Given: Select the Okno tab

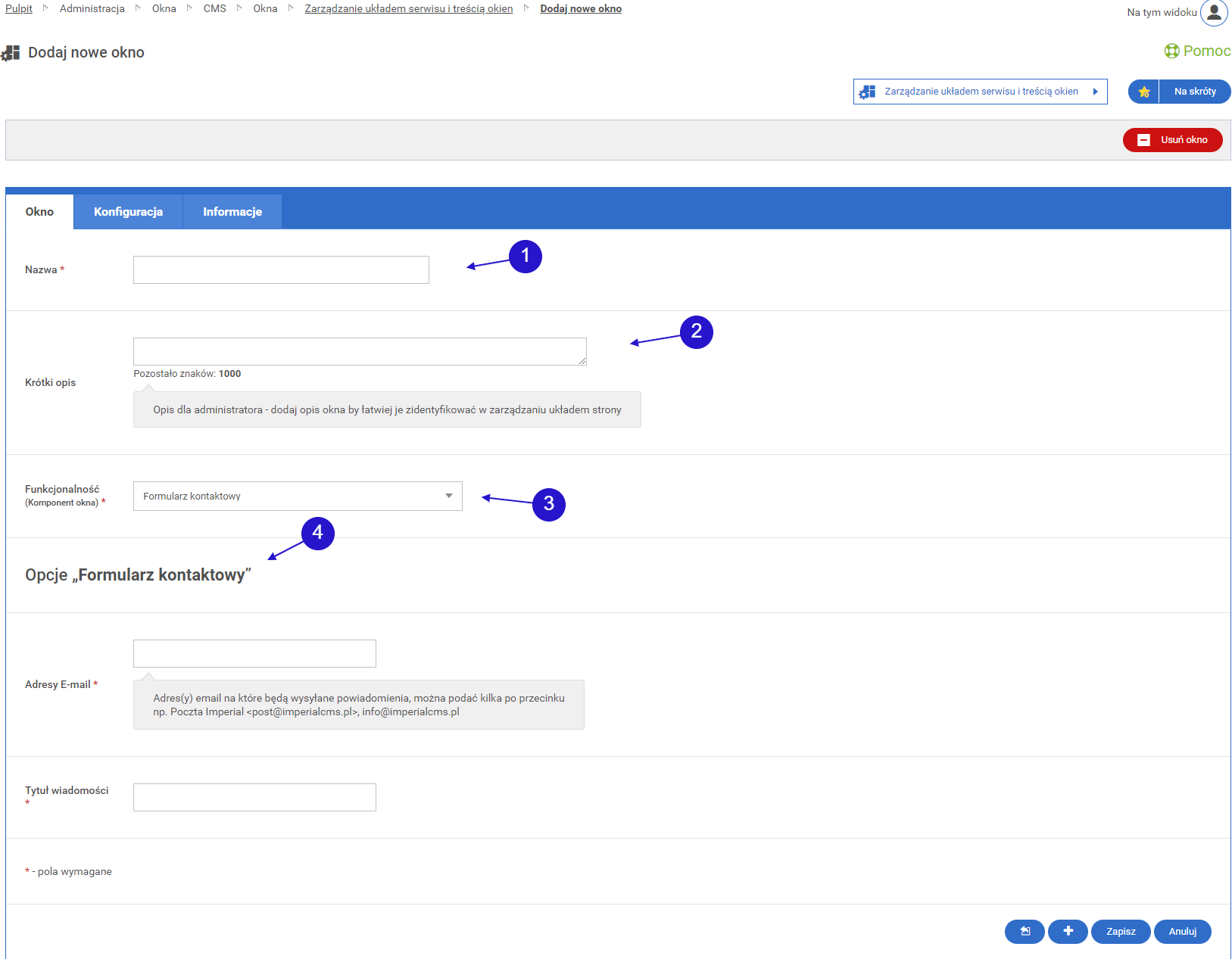Looking at the screenshot, I should (39, 212).
